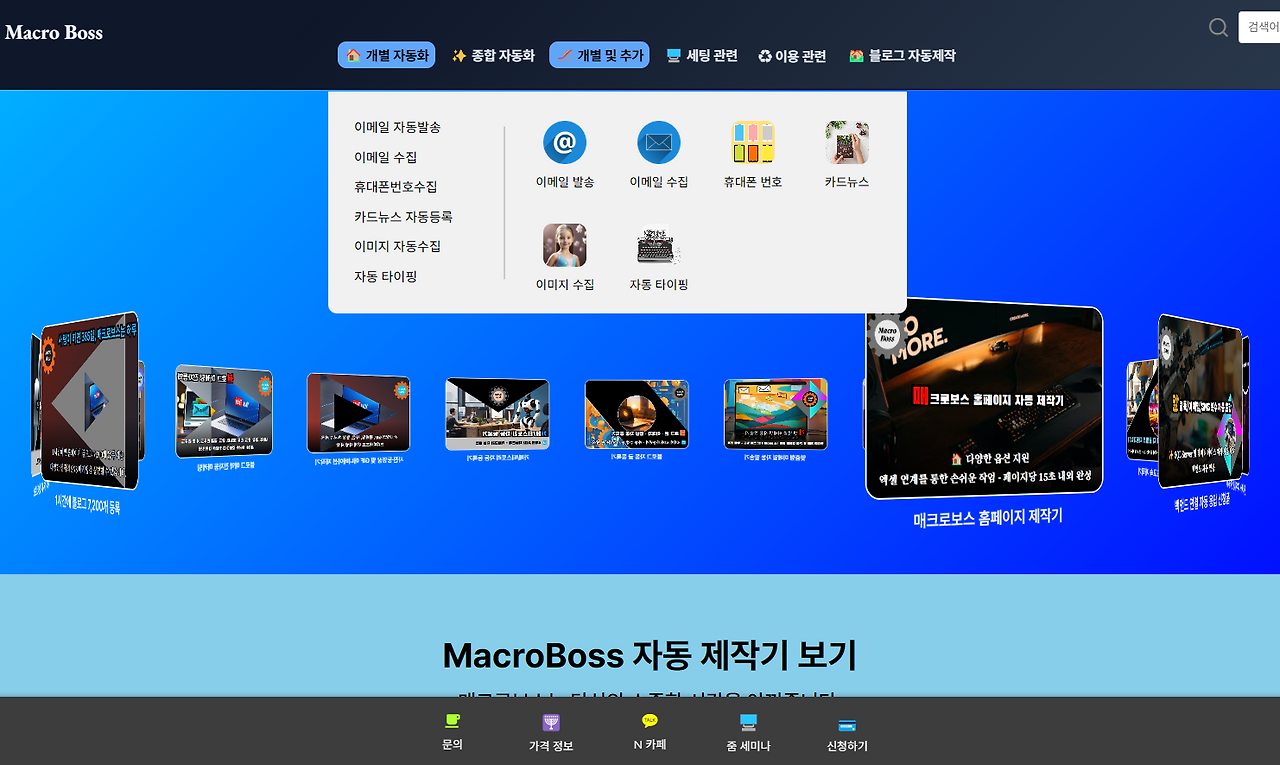Click the MacroBoss 자동 제작기 보기 heading
Viewport: 1280px width, 765px height.
(x=650, y=655)
